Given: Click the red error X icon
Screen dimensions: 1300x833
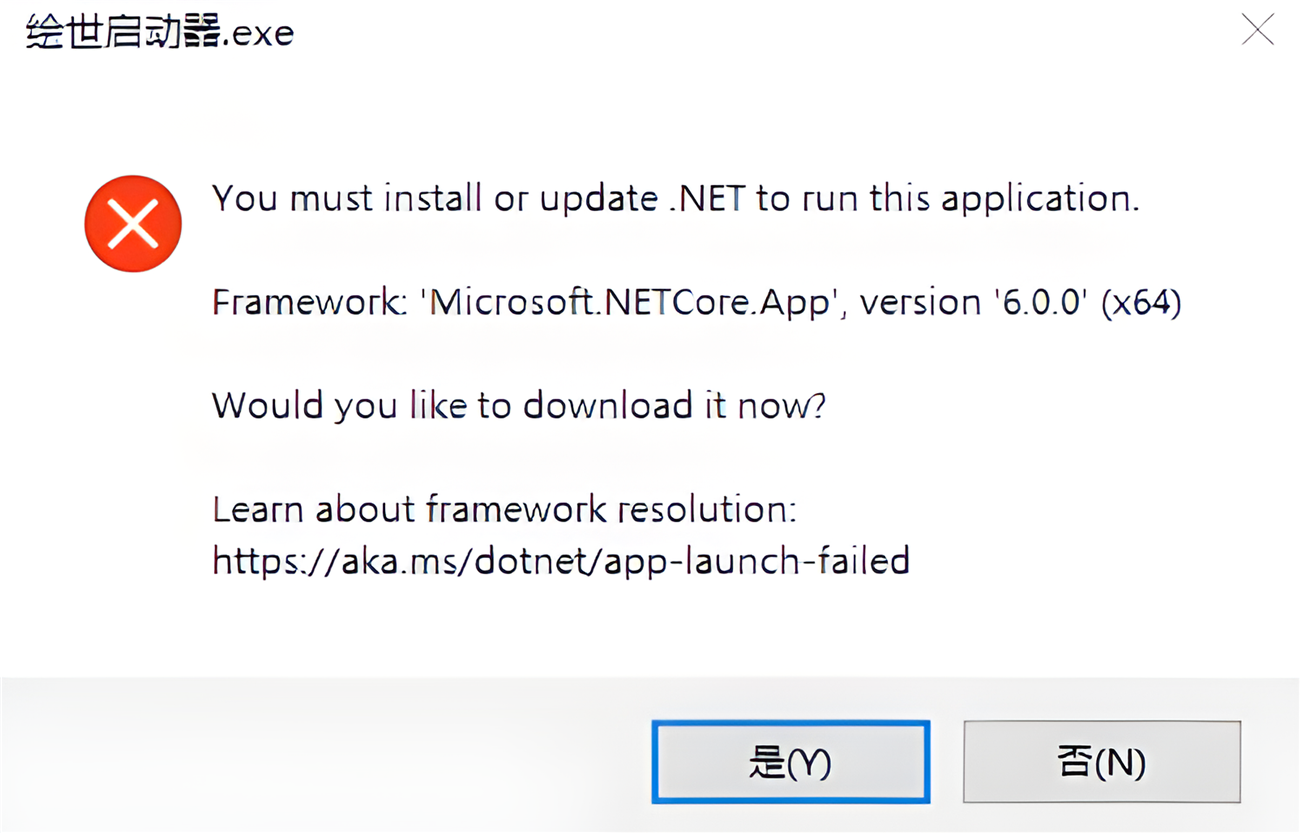Looking at the screenshot, I should point(133,223).
